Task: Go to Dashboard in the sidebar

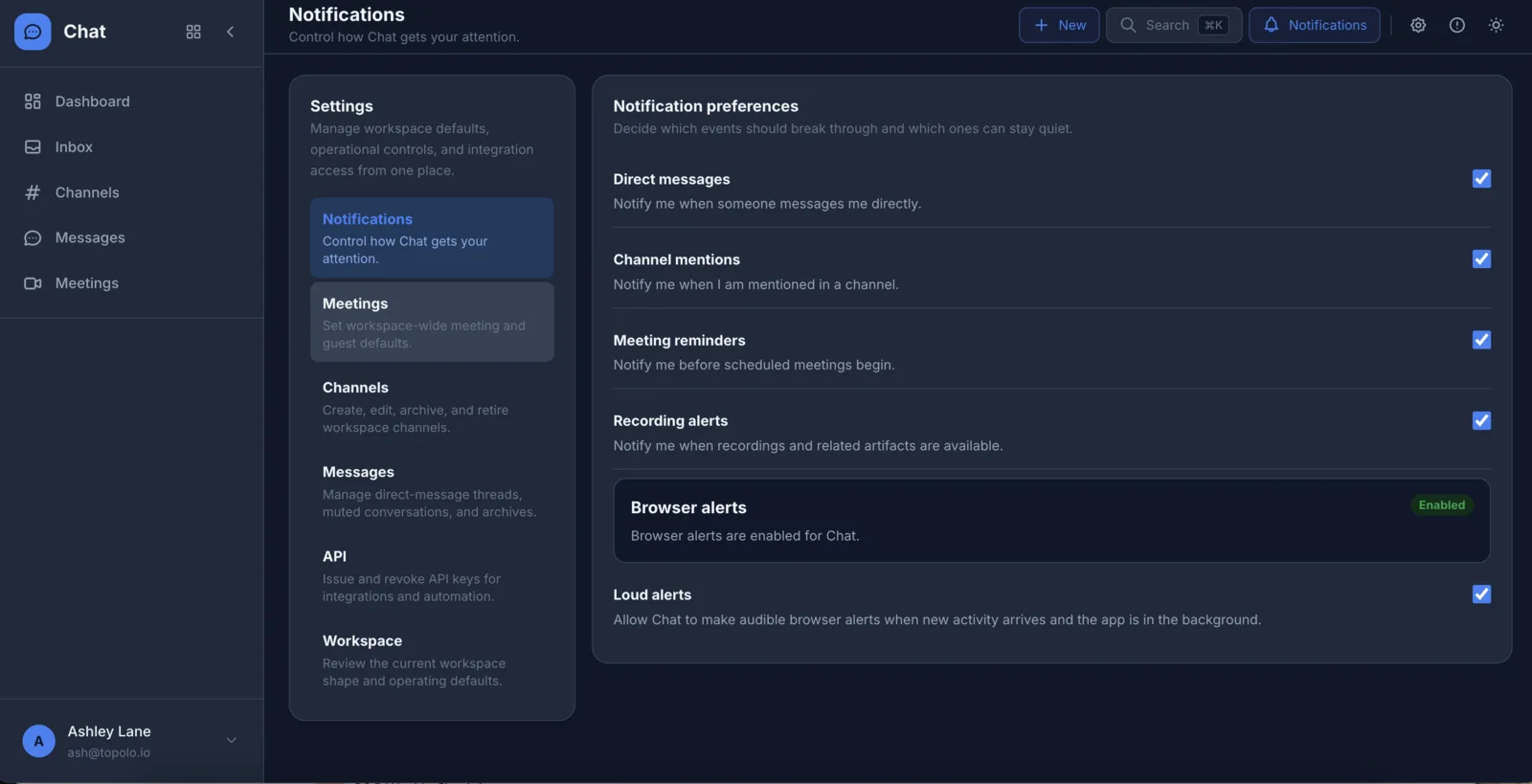Action: coord(92,101)
